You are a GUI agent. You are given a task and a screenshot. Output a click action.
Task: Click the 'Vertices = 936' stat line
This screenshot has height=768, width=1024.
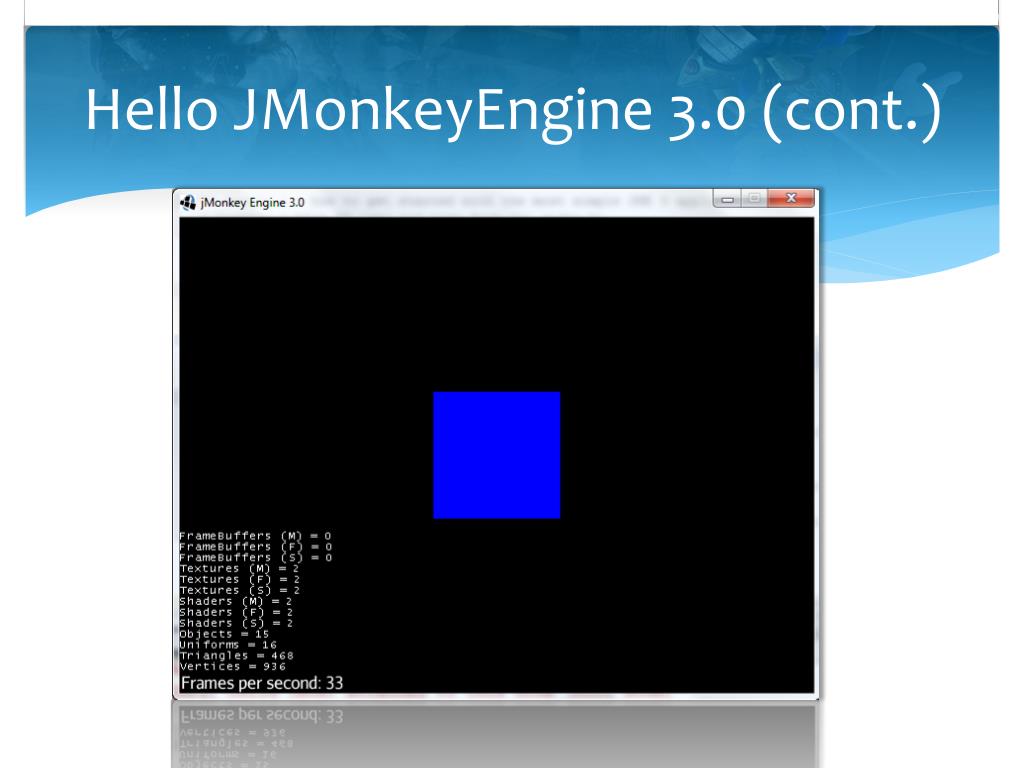pyautogui.click(x=232, y=667)
